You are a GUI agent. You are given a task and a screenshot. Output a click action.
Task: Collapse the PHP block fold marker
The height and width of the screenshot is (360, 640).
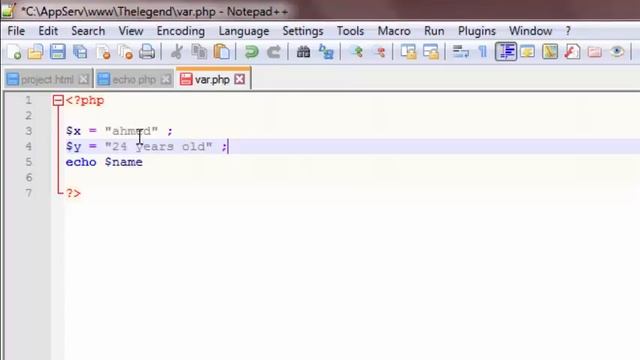tap(58, 100)
